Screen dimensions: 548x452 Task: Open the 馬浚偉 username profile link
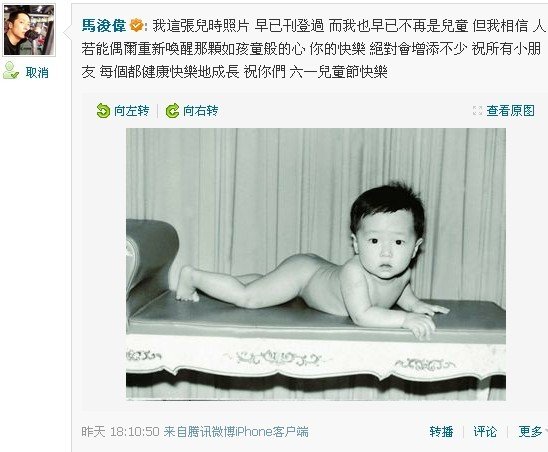click(x=104, y=26)
